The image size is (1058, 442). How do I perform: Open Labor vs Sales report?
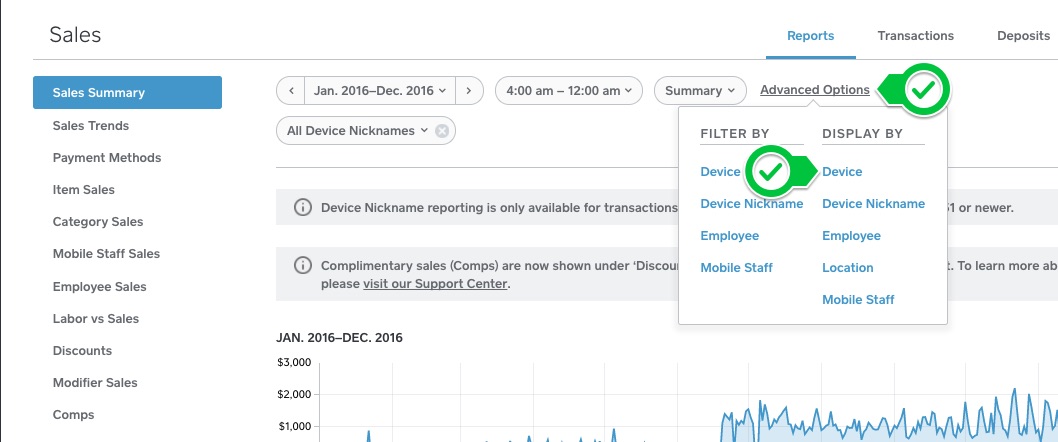pos(96,319)
